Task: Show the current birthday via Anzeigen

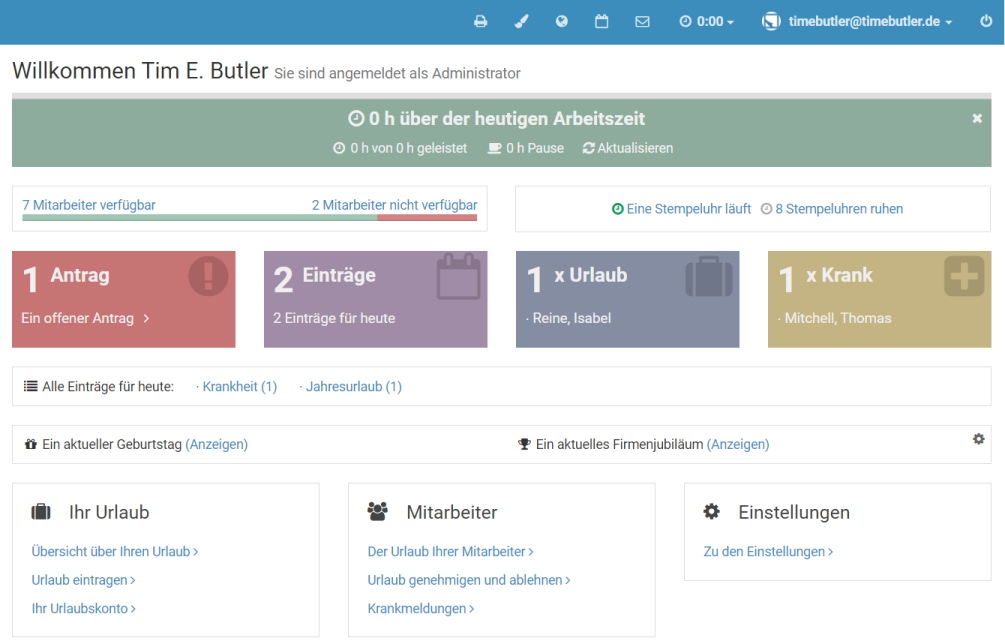Action: (216, 444)
